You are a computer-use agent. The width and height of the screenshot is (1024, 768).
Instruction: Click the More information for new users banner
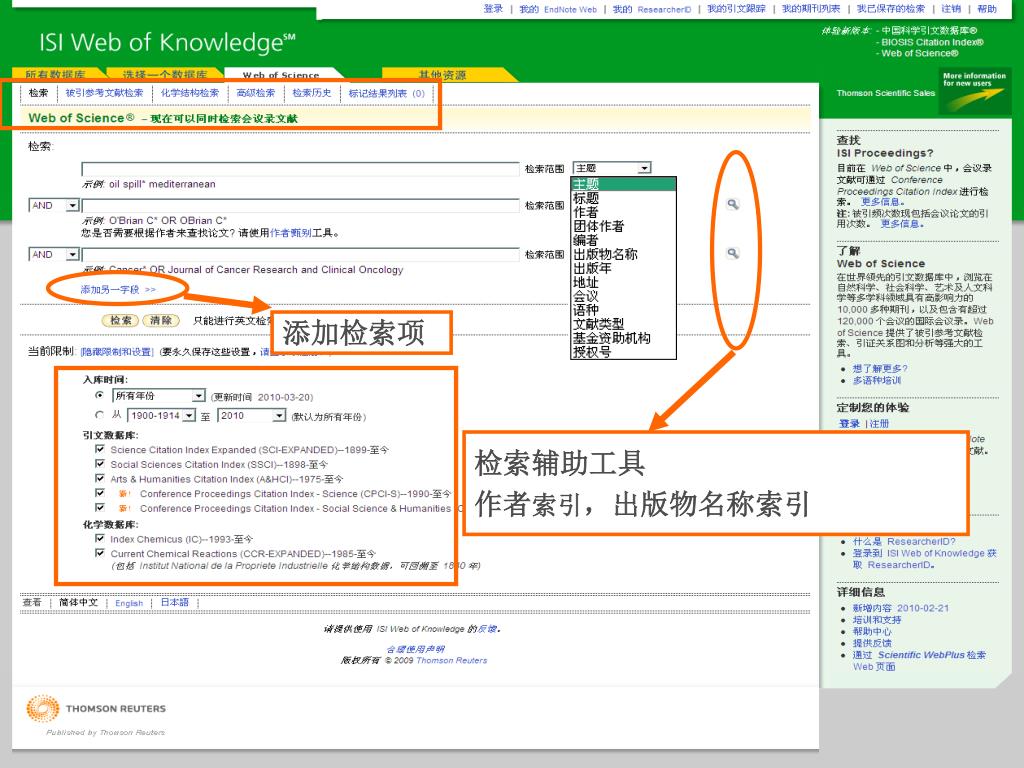[x=973, y=79]
